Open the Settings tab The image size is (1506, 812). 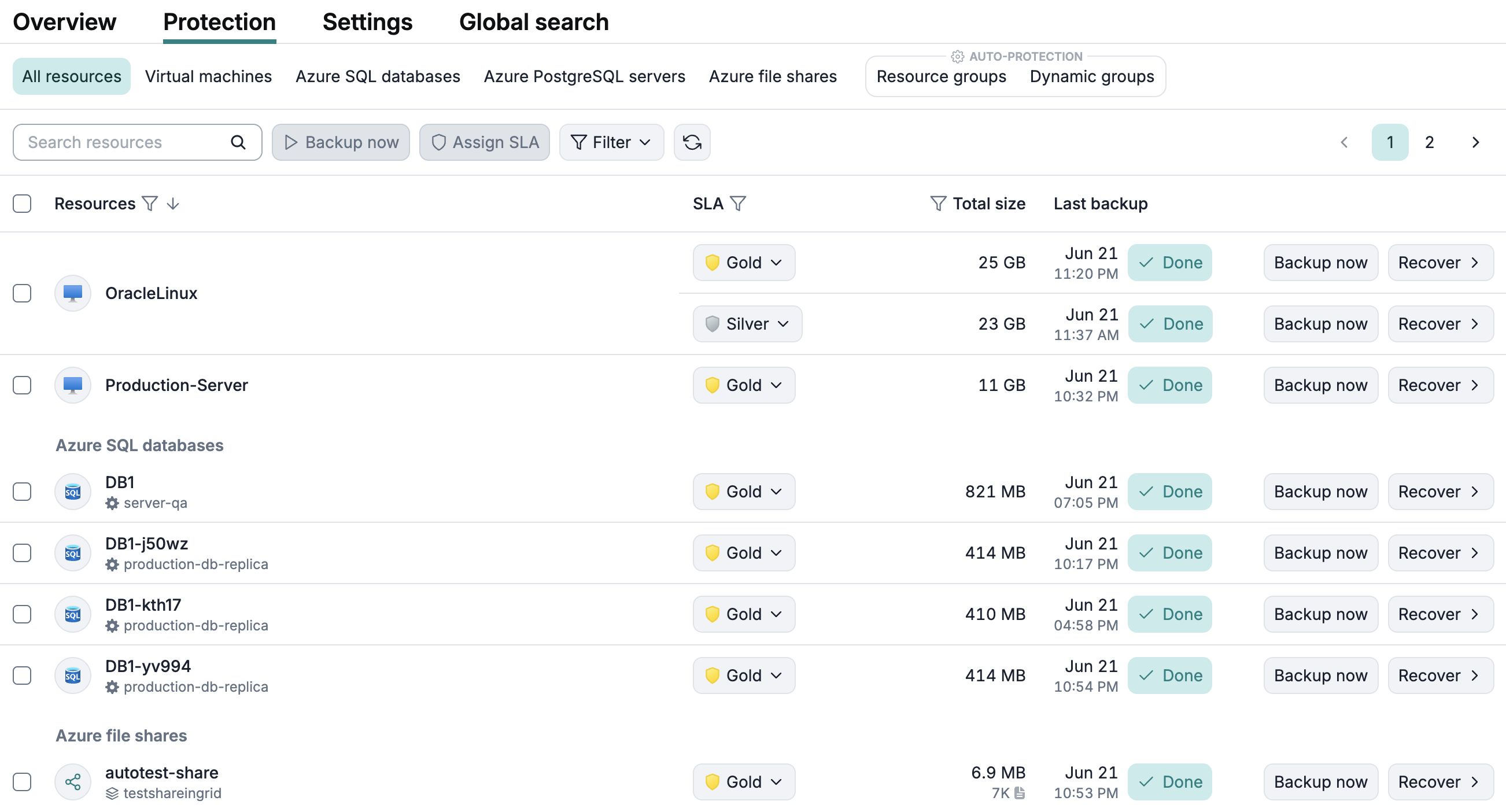click(x=367, y=22)
